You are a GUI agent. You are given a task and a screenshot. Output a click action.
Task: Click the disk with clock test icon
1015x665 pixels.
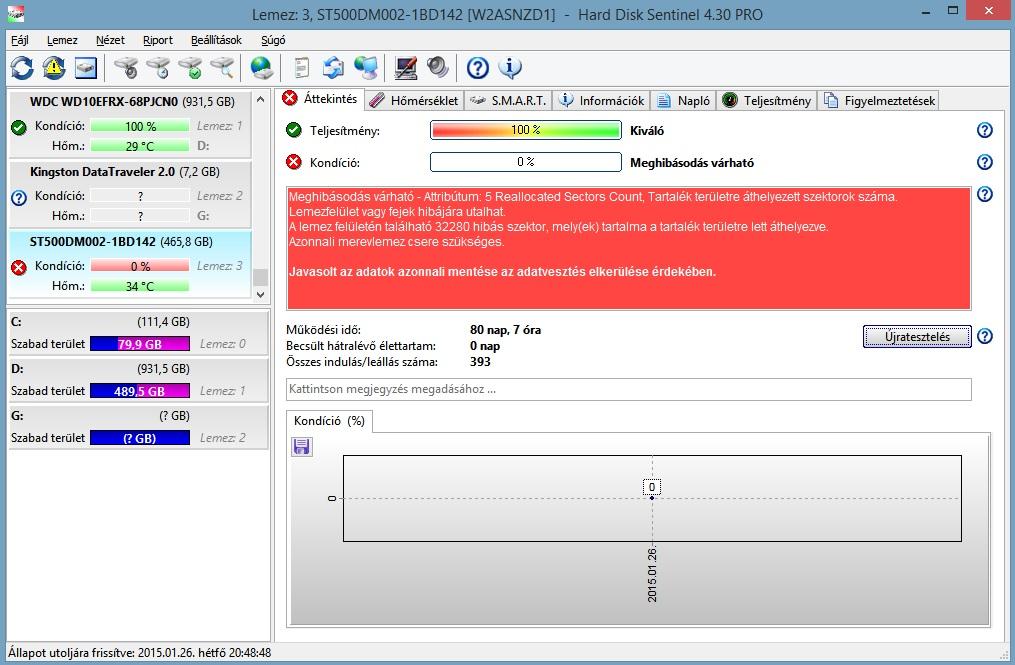pyautogui.click(x=159, y=67)
